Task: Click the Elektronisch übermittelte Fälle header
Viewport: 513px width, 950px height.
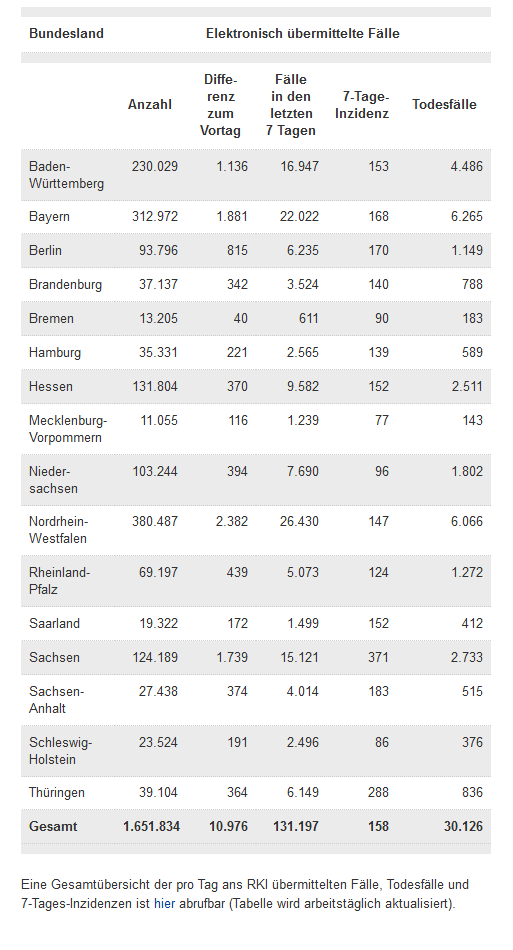Action: (x=303, y=33)
